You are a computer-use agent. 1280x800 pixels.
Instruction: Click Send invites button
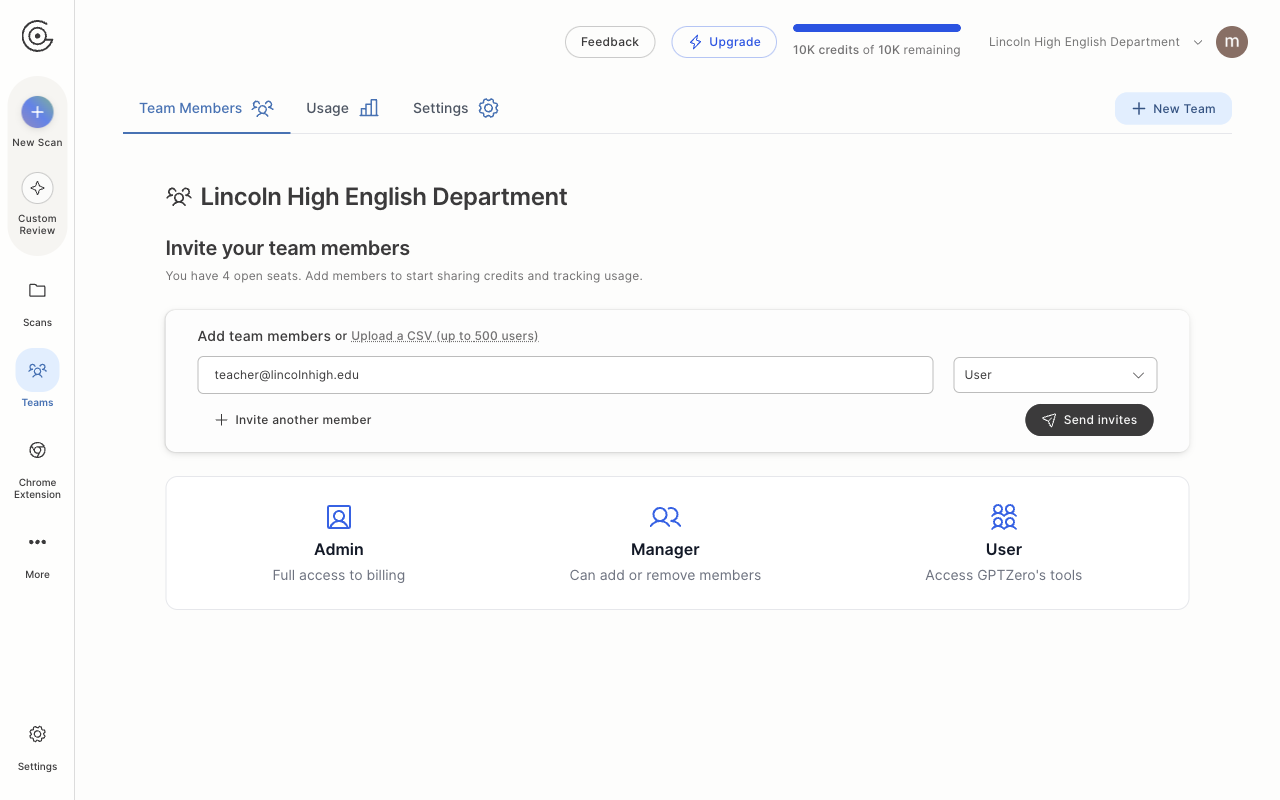(1089, 420)
